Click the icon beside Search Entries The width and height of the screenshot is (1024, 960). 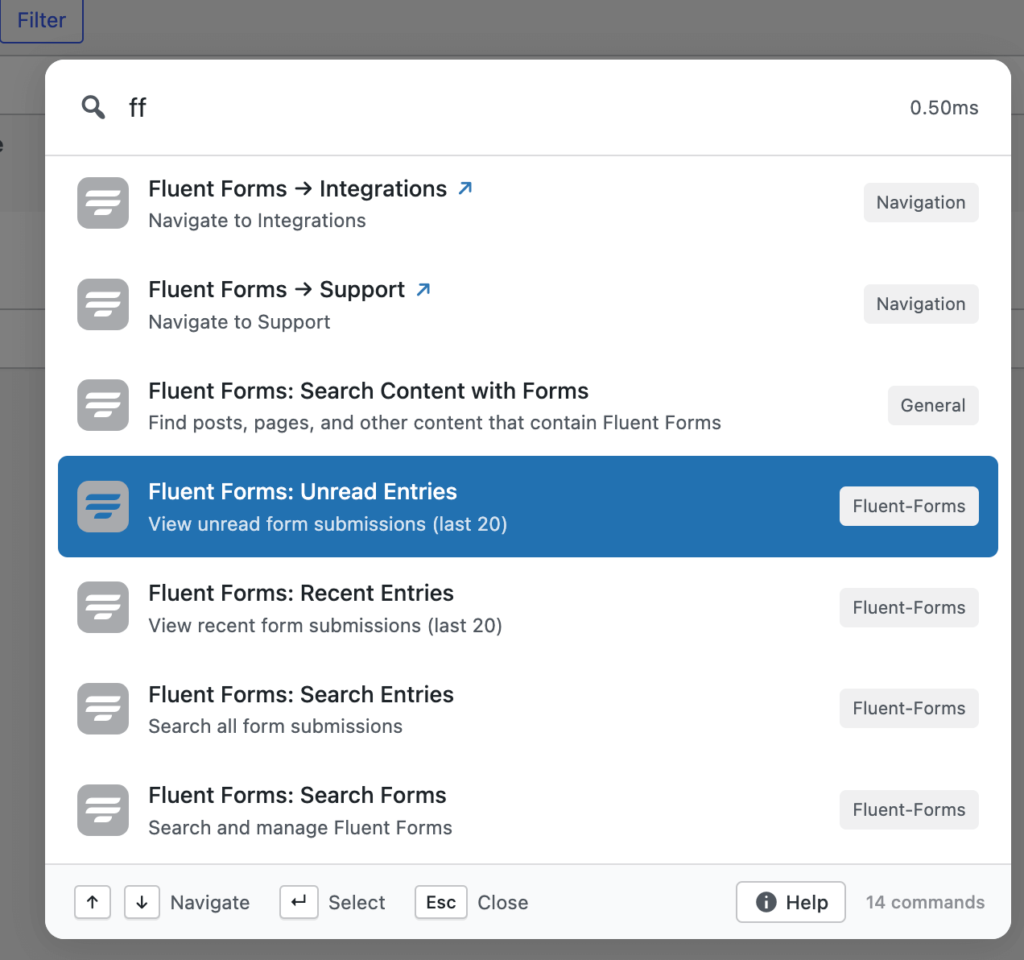point(103,708)
